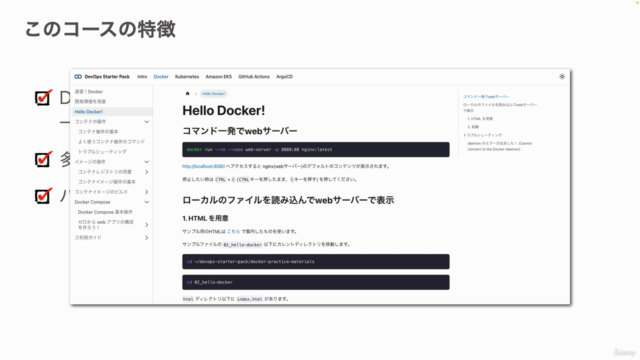
Task: Open コンテナの操作 sidebar category label
Action: (x=90, y=122)
